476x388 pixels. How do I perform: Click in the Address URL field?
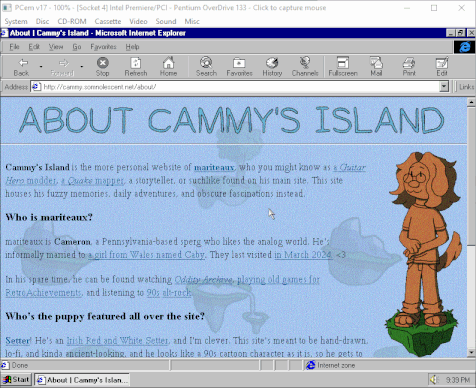point(240,87)
